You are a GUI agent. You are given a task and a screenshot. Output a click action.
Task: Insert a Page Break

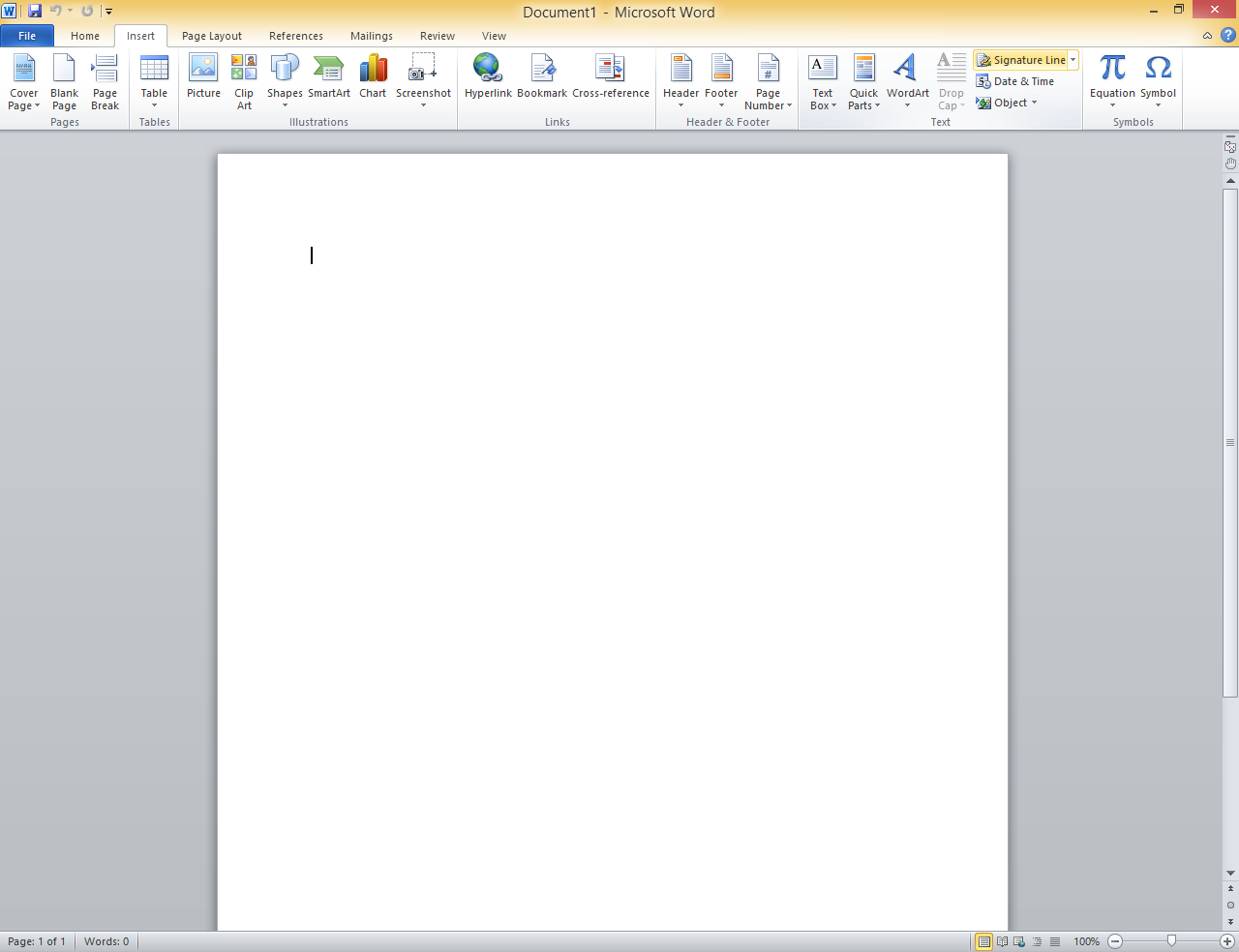tap(105, 81)
